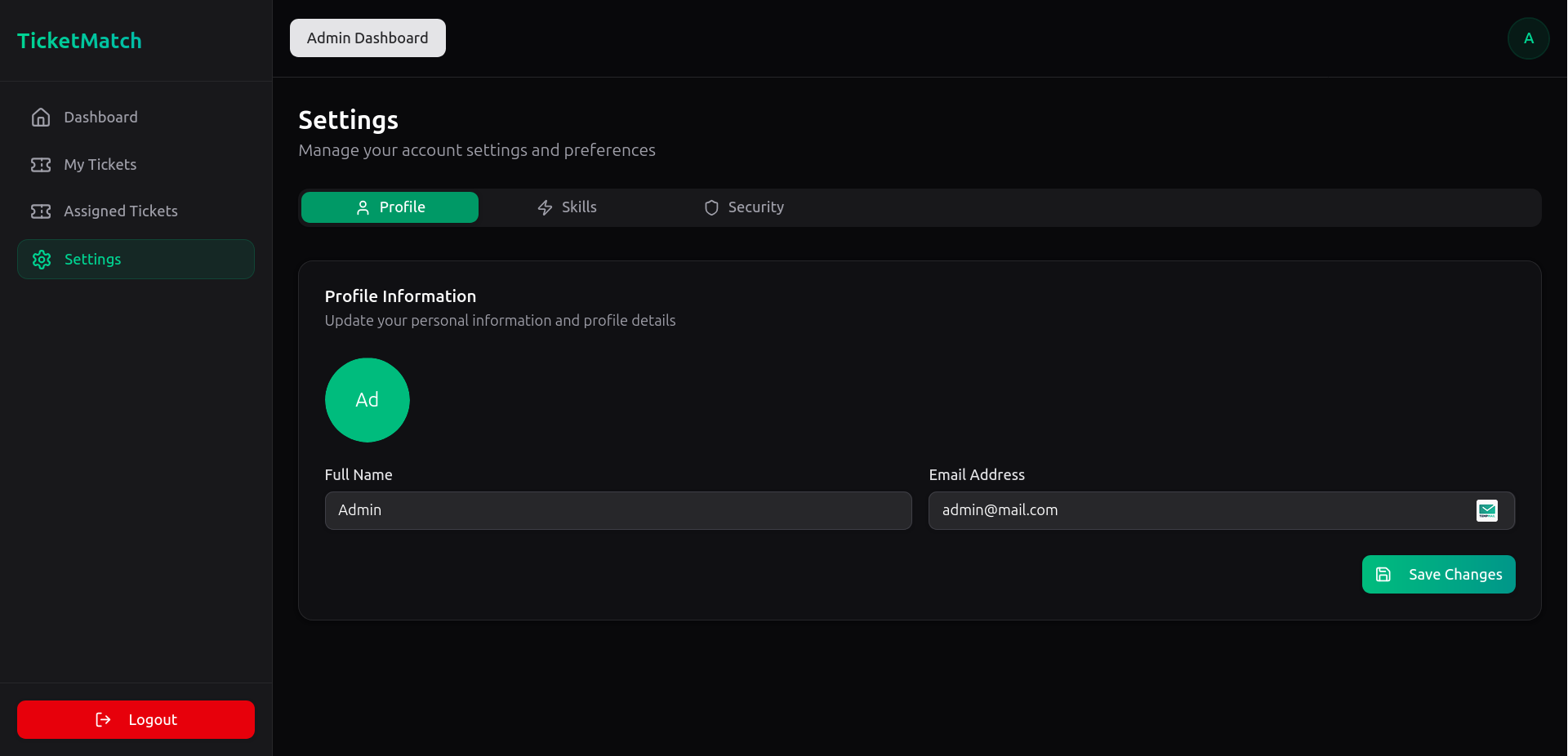Click the Admin Dashboard button
Screen dimensions: 1568x756
coord(367,38)
